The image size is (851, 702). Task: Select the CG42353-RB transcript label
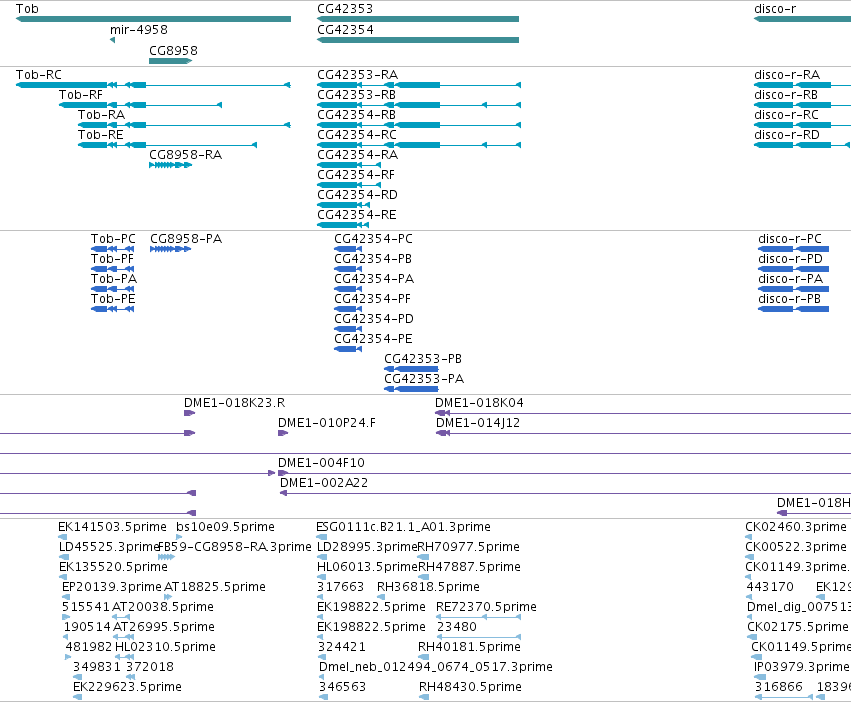coord(357,95)
